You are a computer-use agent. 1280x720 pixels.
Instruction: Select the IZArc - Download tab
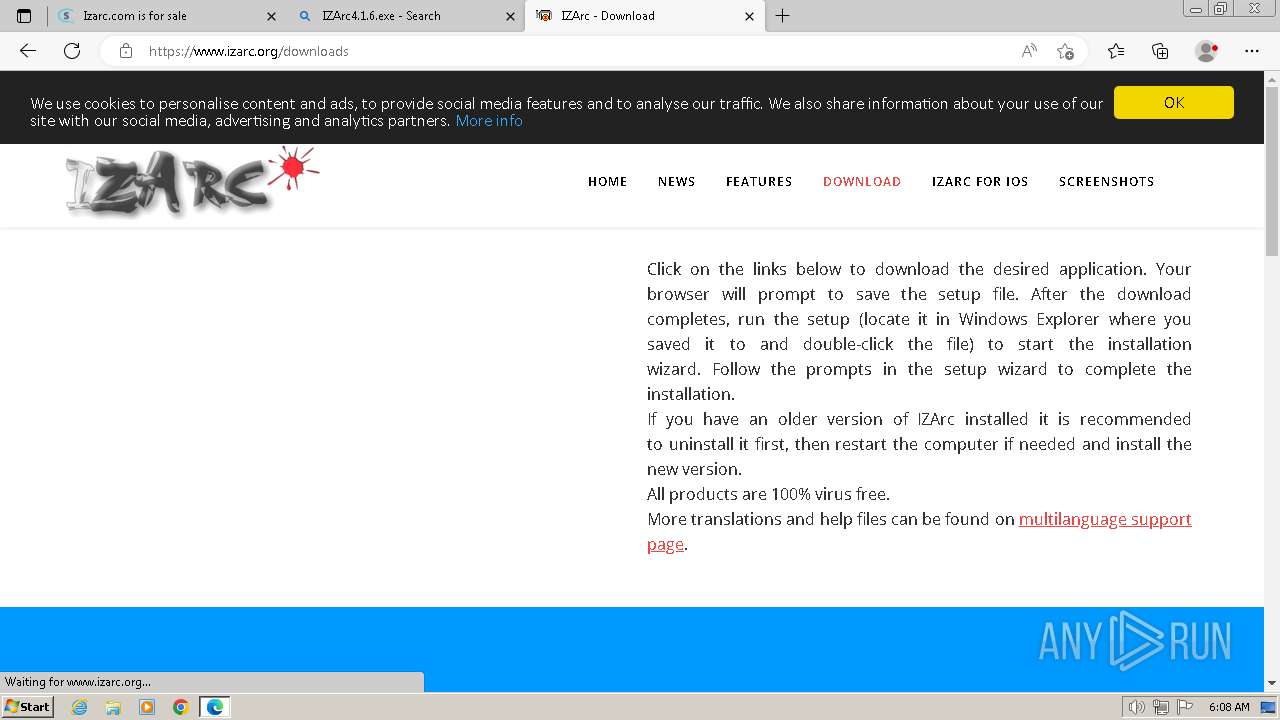tap(644, 16)
